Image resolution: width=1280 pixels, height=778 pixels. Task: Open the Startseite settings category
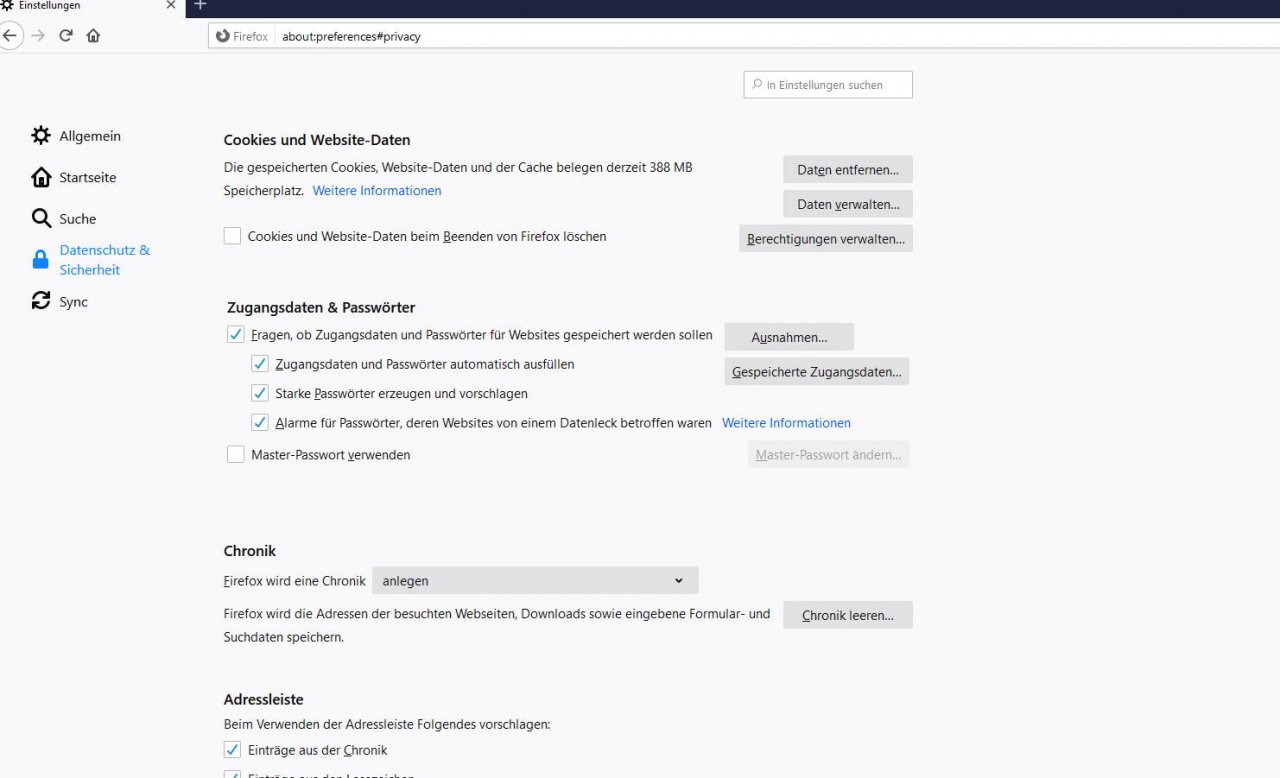coord(88,177)
